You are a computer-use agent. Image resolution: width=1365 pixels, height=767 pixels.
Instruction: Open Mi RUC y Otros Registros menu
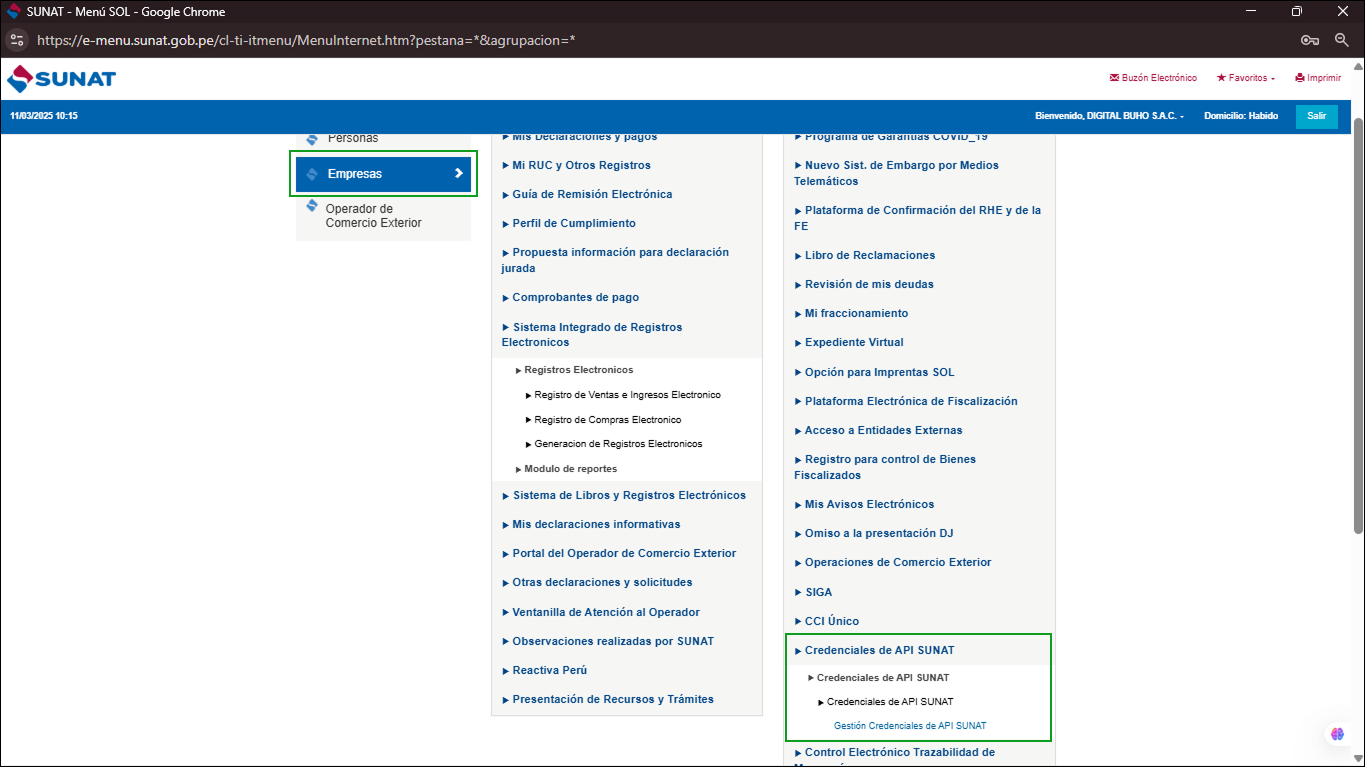tap(581, 165)
